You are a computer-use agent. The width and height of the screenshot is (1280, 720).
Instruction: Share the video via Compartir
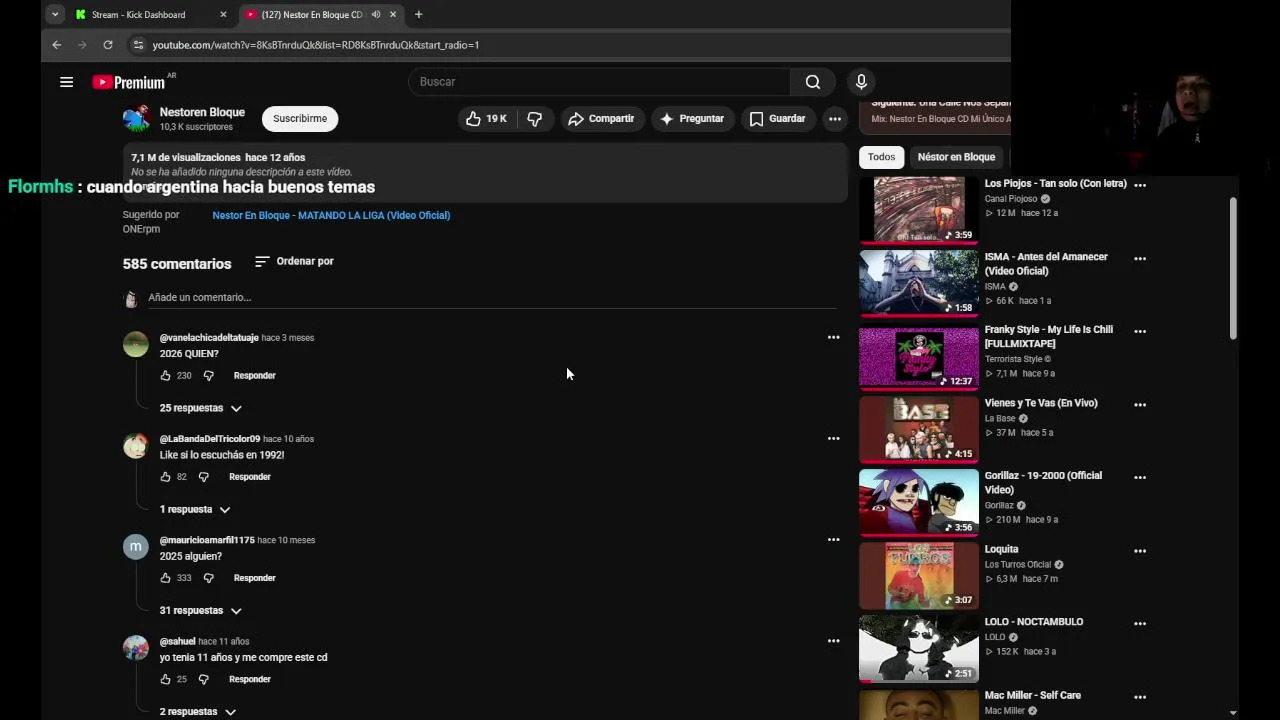tap(601, 118)
